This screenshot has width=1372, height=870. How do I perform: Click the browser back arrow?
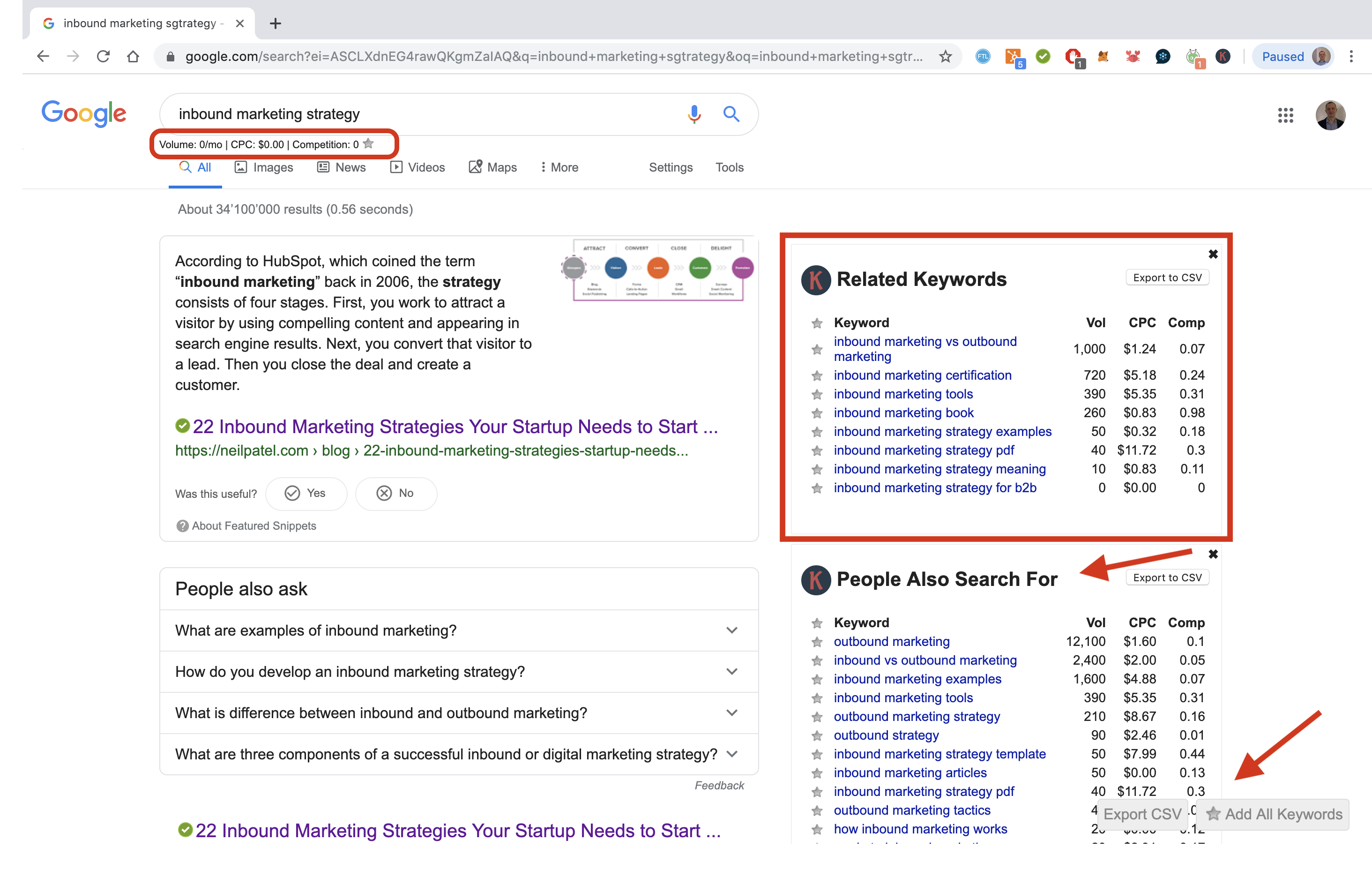(x=43, y=56)
